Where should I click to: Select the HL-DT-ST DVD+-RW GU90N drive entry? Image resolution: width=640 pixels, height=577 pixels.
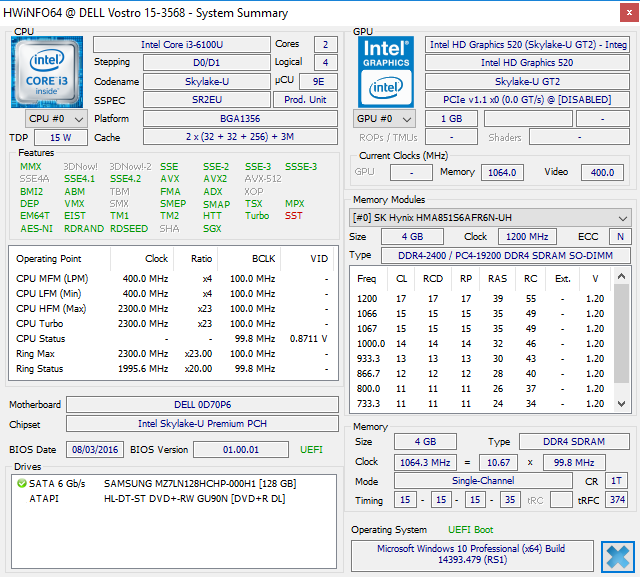173,499
